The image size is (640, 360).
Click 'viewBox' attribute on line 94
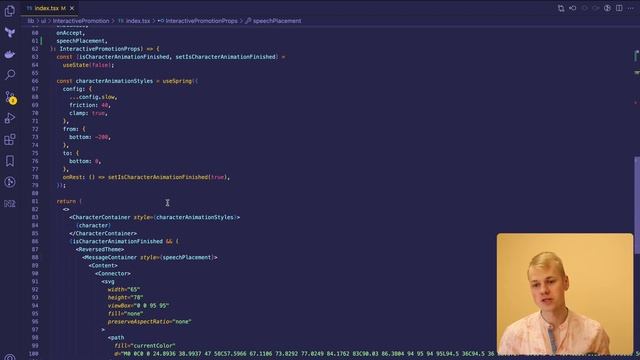click(x=119, y=306)
